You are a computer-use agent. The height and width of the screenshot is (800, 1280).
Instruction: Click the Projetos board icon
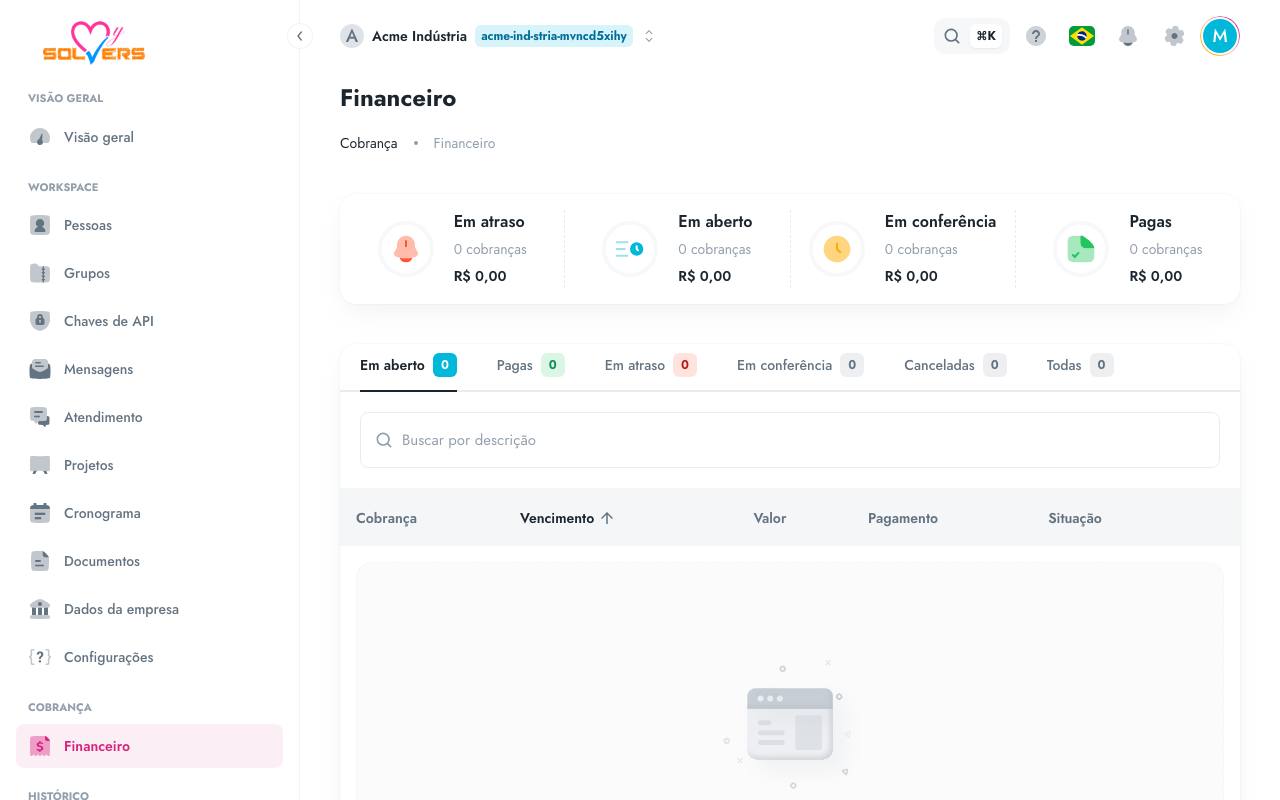[x=40, y=465]
